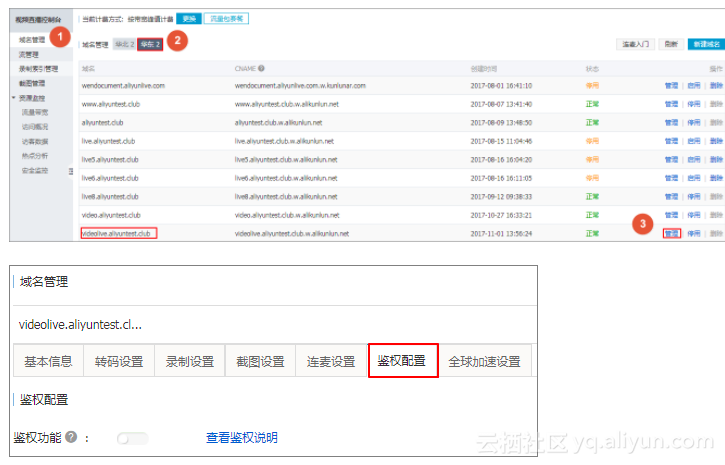Viewport: 725px width, 465px height.
Task: Click the 查看鉴权说明 link
Action: (242, 438)
